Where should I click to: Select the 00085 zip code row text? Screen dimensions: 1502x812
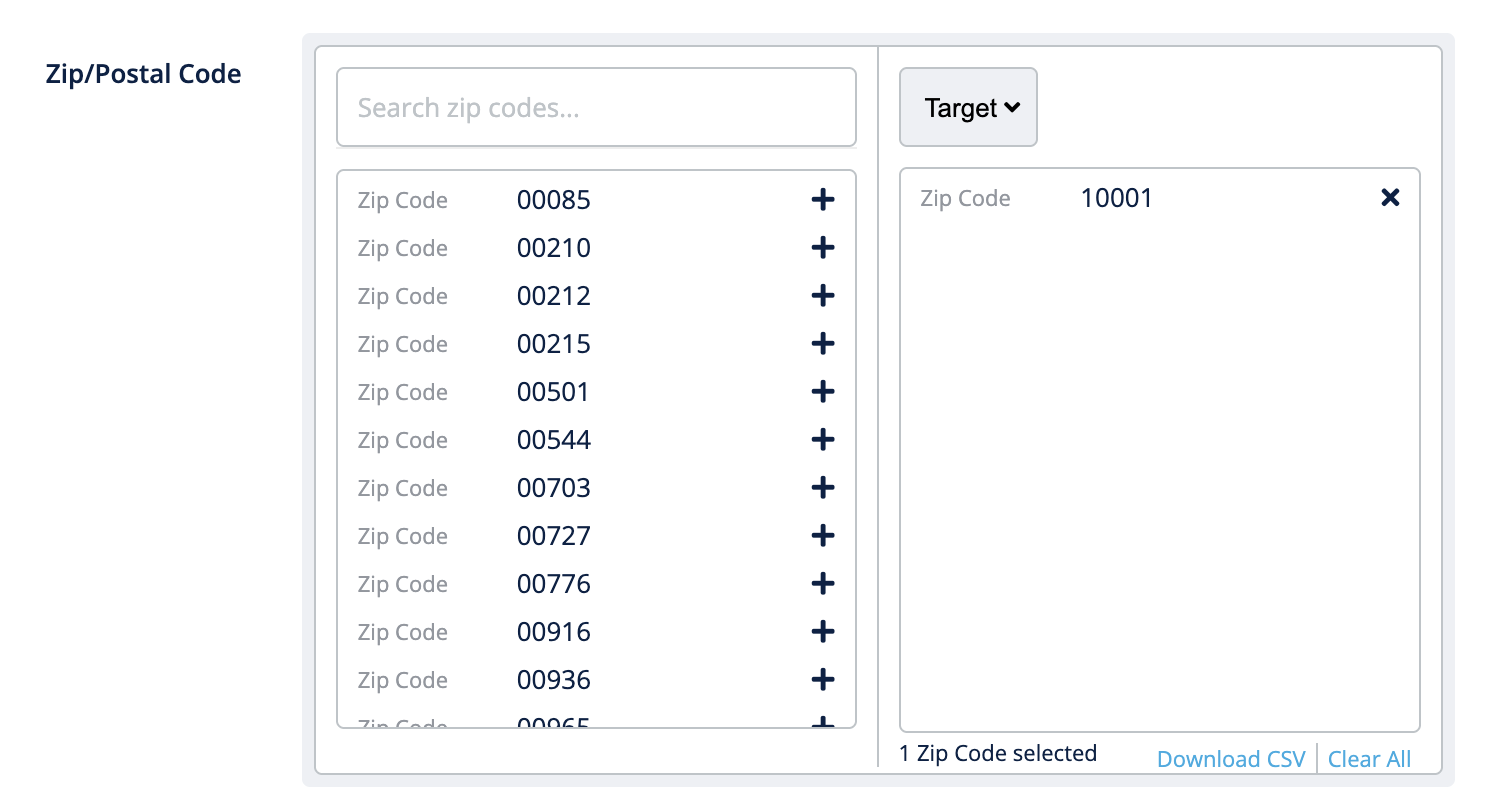pyautogui.click(x=553, y=200)
